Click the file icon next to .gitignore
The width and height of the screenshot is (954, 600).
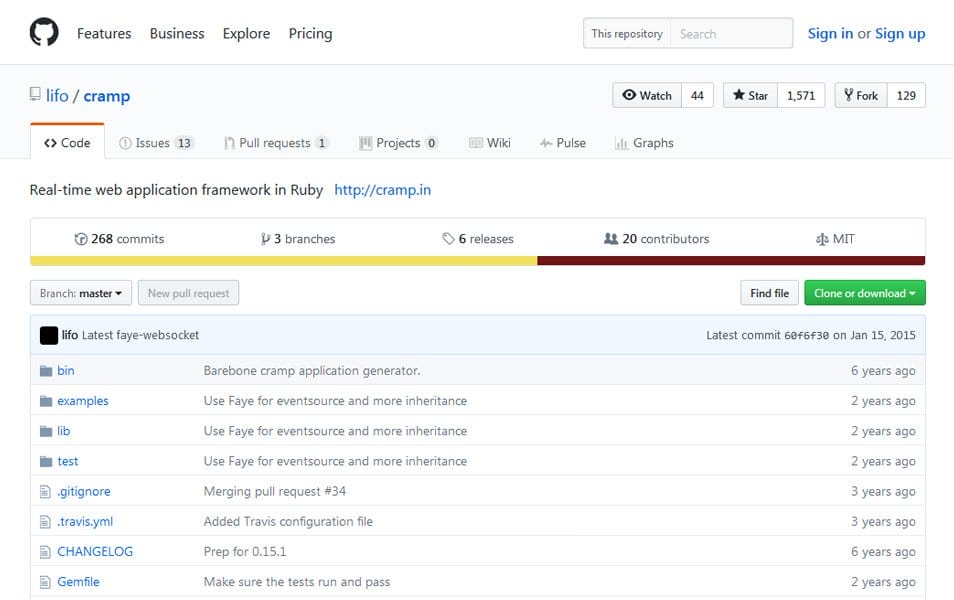[x=45, y=492]
